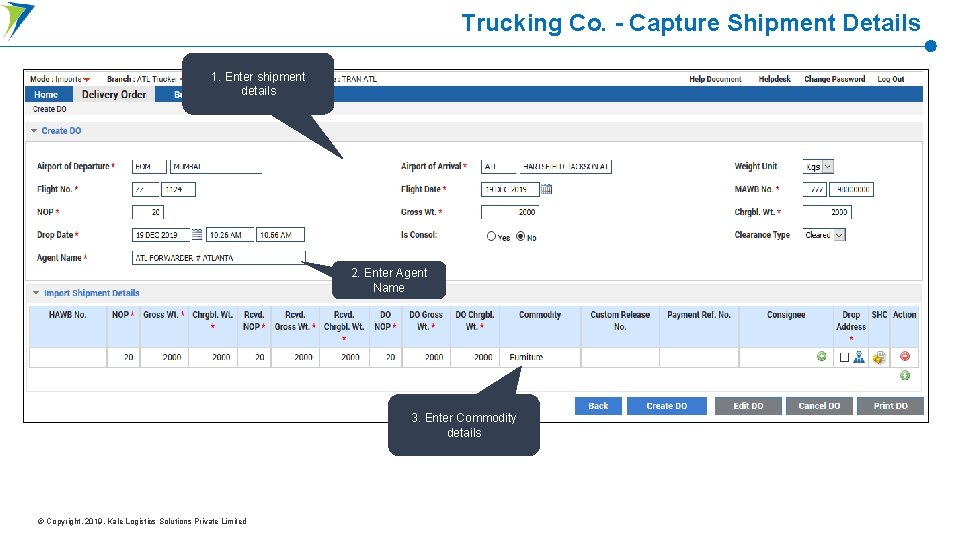Click the Gross Wt. field in Create DO
The height and width of the screenshot is (540, 960).
click(509, 212)
